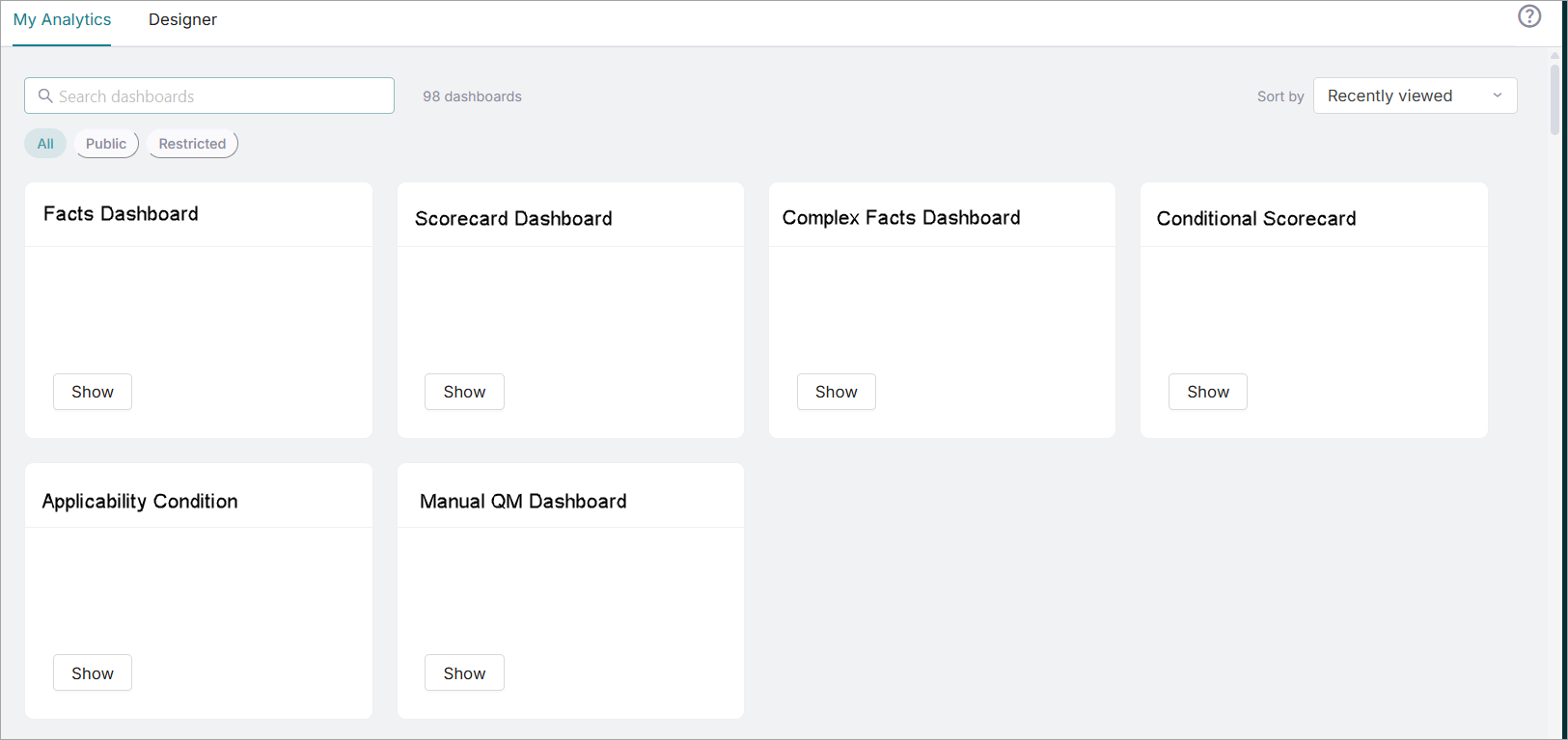This screenshot has width=1568, height=740.
Task: Click the vertical scrollbar thumb
Action: pos(1554,98)
